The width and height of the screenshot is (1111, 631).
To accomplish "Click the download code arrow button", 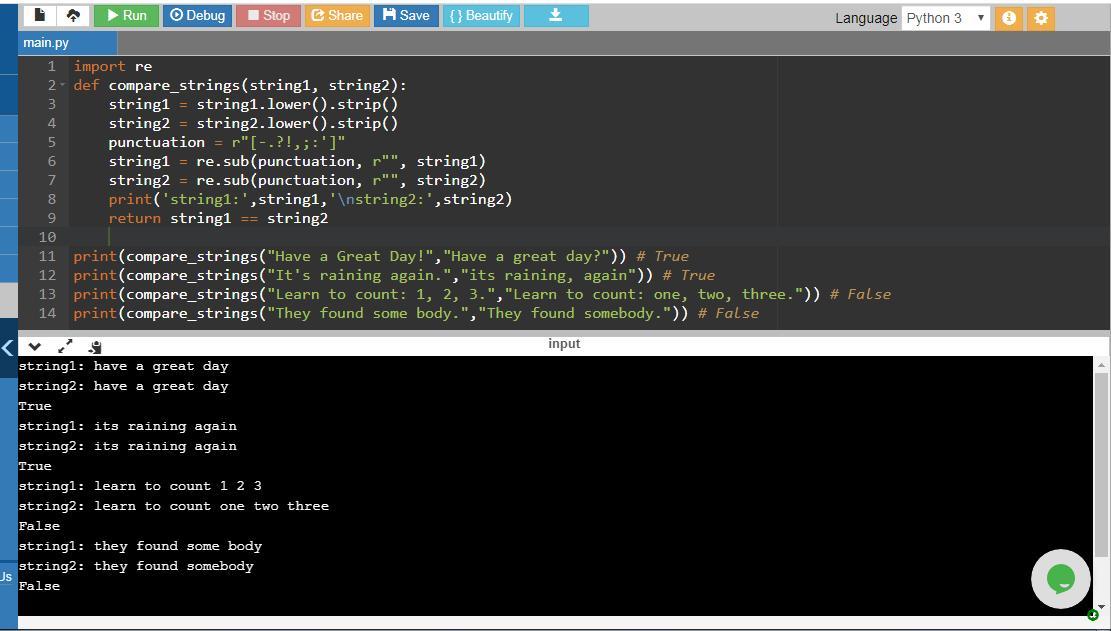I will pos(556,16).
